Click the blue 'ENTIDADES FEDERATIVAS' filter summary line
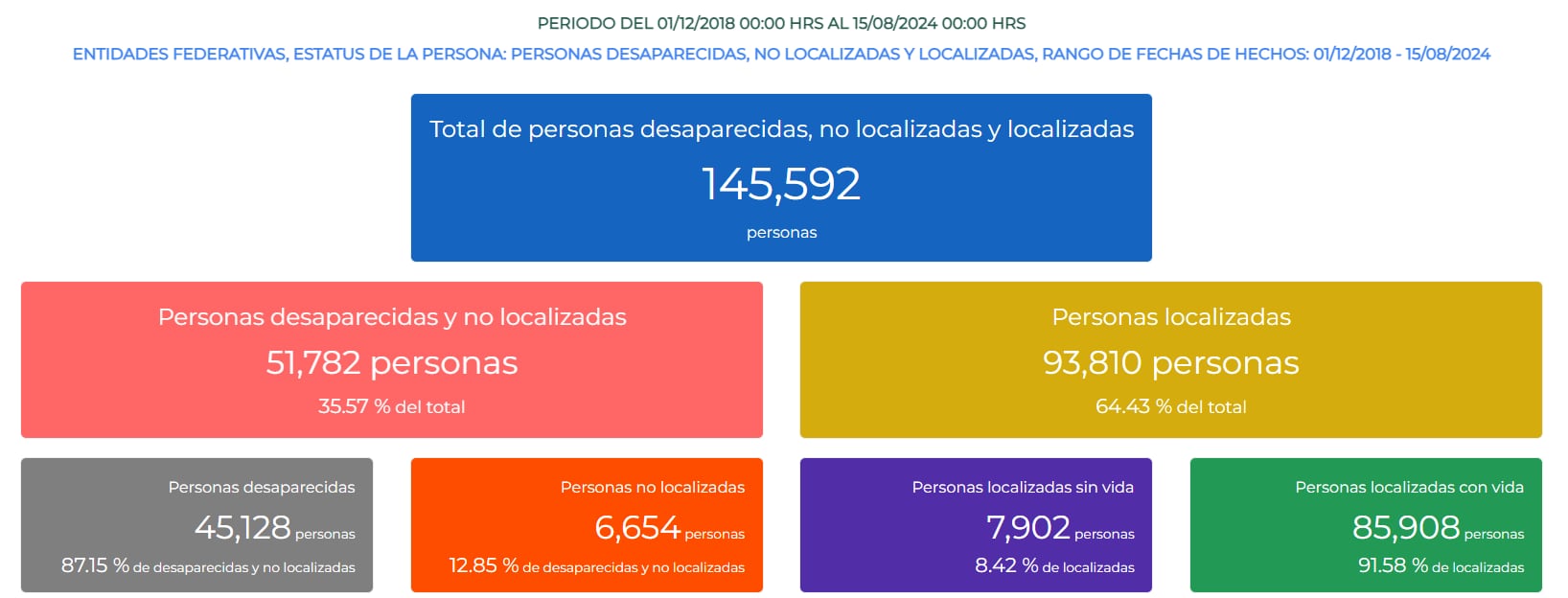The height and width of the screenshot is (598, 1568). (x=781, y=55)
